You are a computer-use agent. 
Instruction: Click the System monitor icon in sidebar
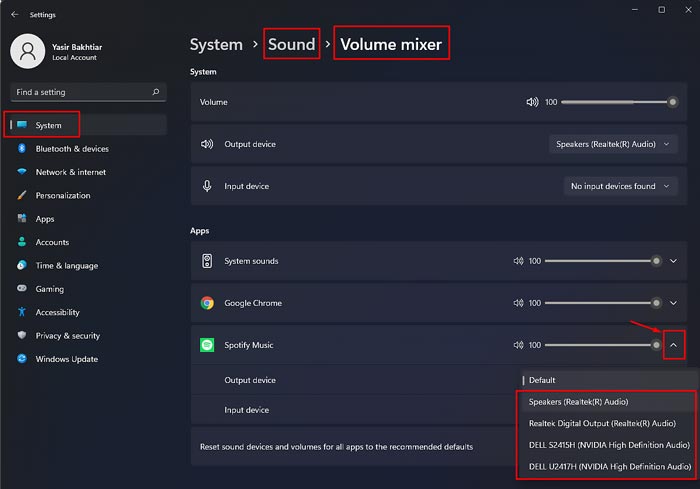[22, 125]
